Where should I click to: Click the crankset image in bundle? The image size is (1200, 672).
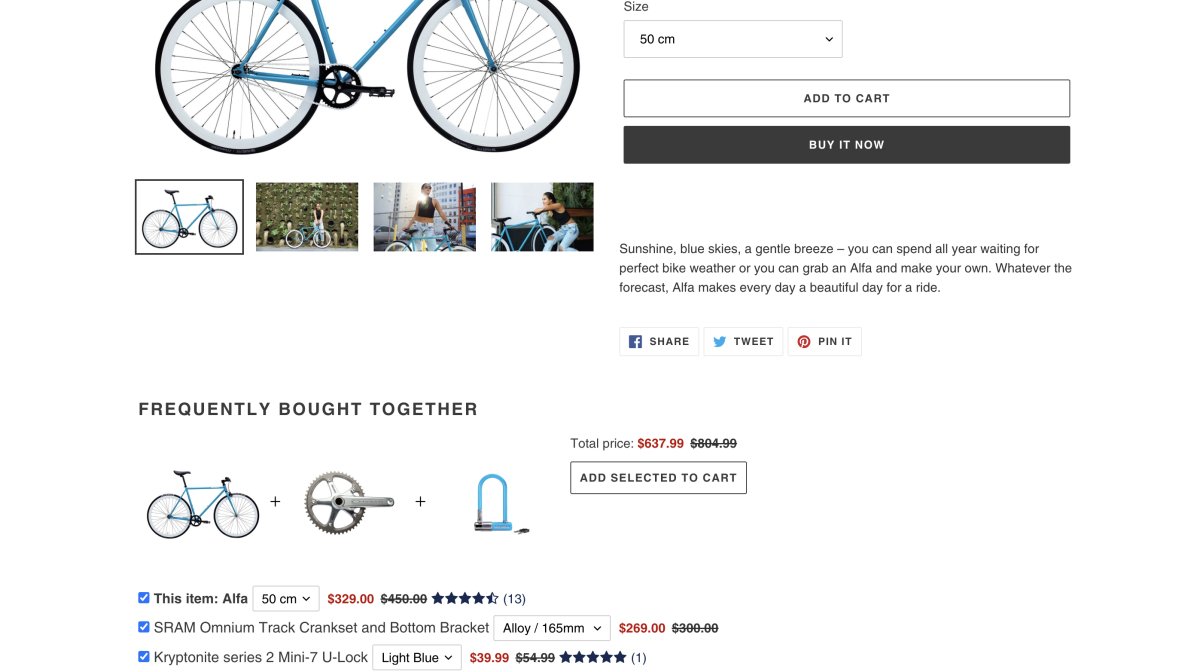[348, 502]
